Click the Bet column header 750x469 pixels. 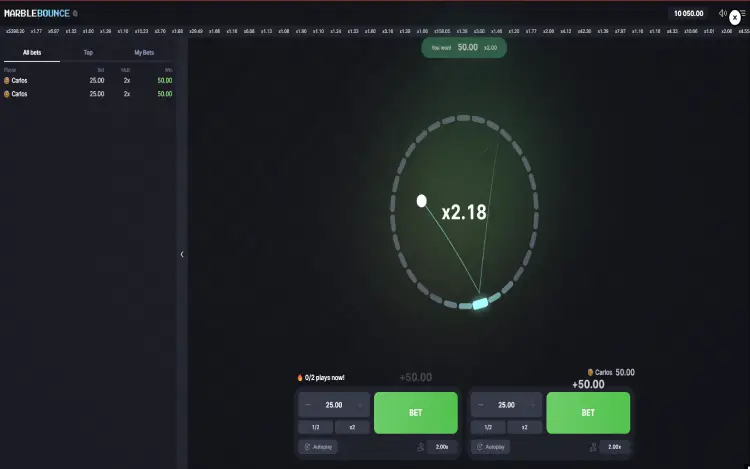[101, 70]
